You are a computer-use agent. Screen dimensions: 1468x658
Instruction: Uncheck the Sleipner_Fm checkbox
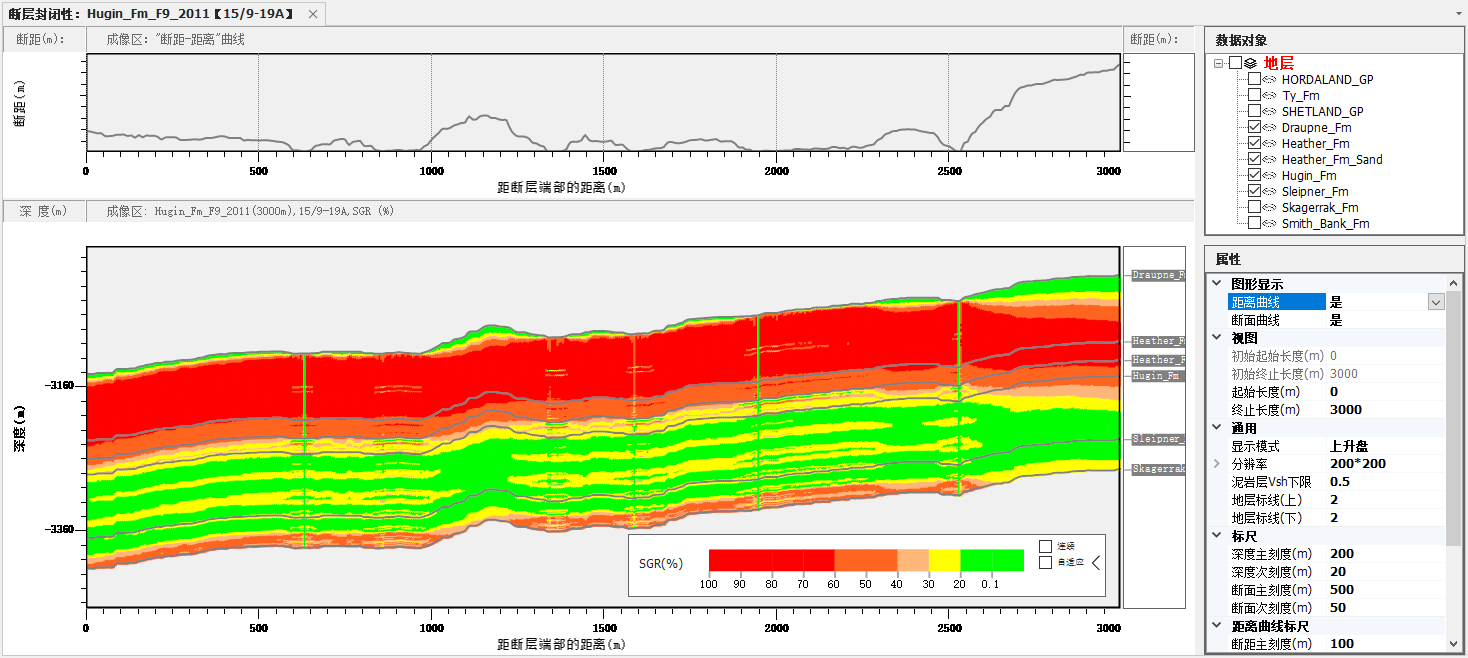(1254, 191)
